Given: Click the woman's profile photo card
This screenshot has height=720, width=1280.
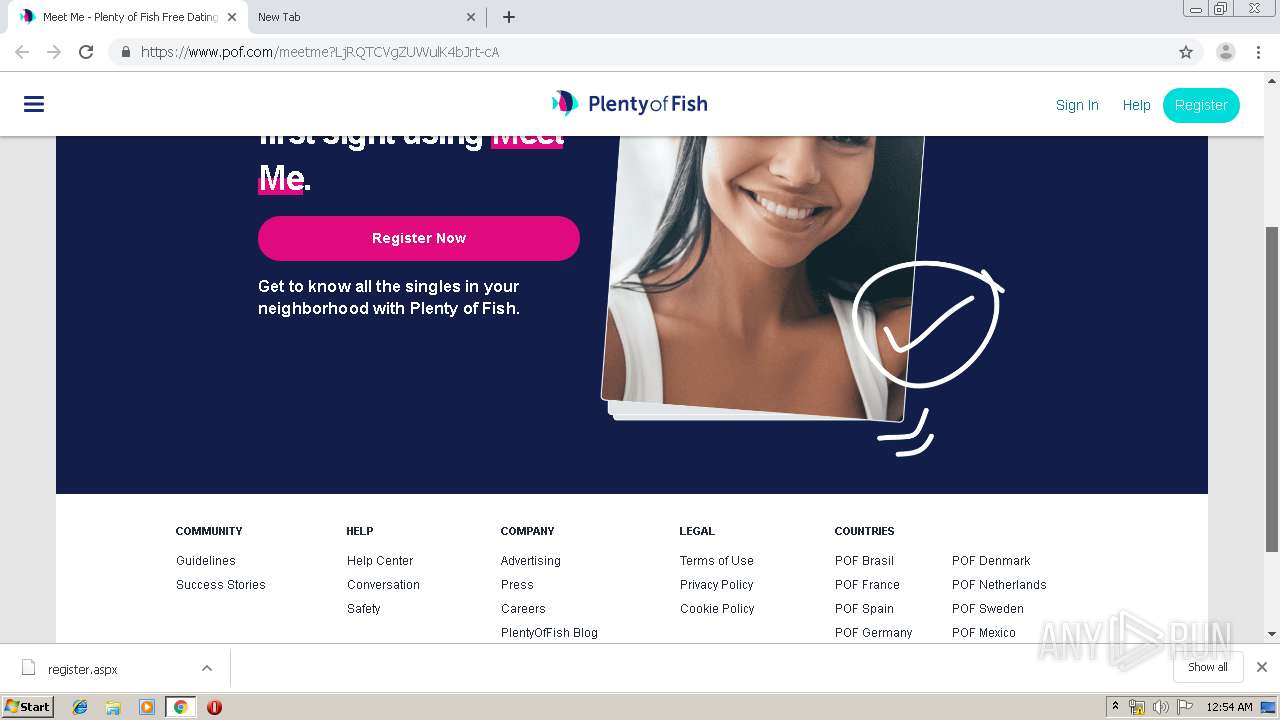Looking at the screenshot, I should (762, 276).
